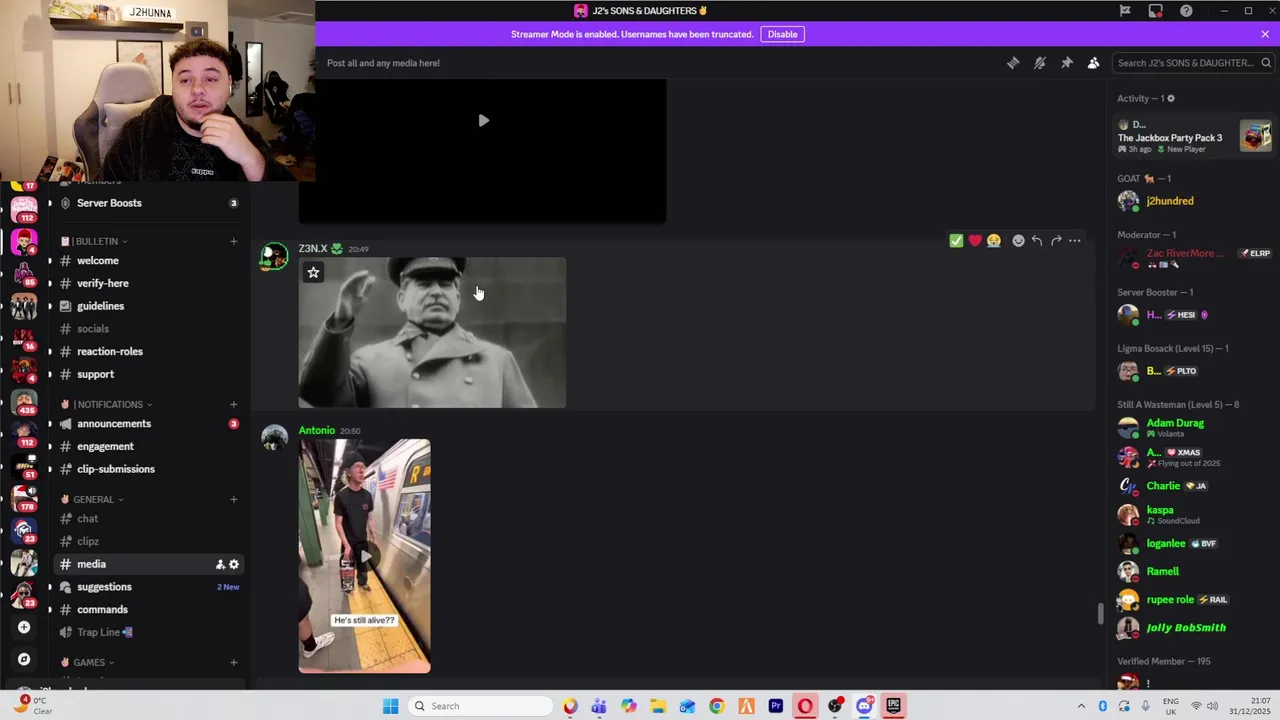Open the Discord inbox icon
Screen dimensions: 1280x720
(x=1155, y=11)
